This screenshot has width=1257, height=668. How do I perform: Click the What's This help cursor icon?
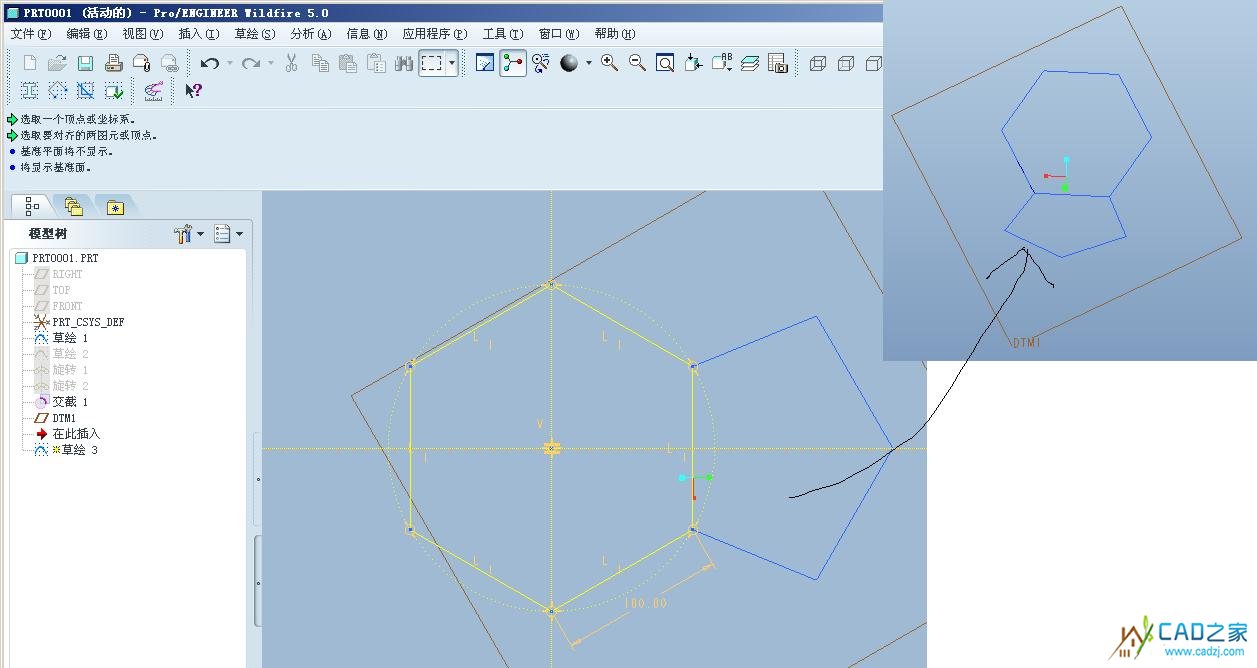pyautogui.click(x=194, y=91)
